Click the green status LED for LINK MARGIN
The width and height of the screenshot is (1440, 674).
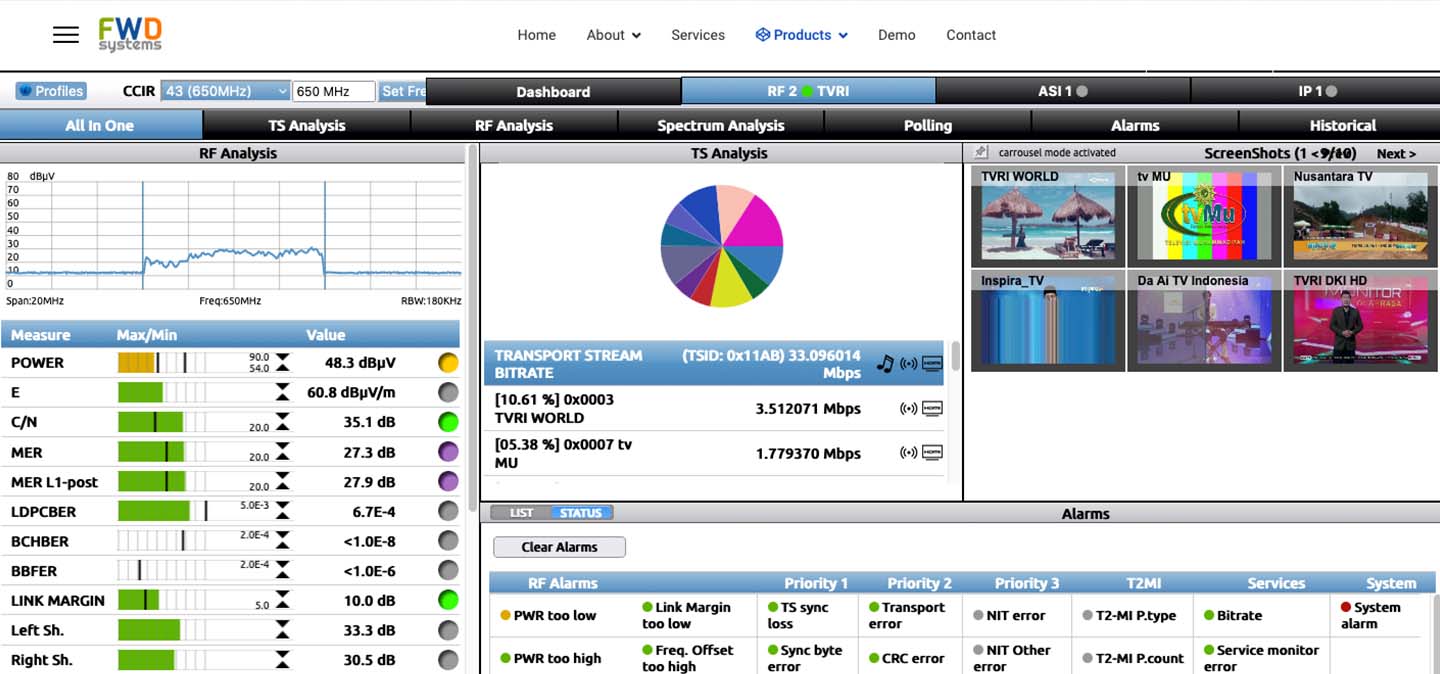[x=448, y=600]
